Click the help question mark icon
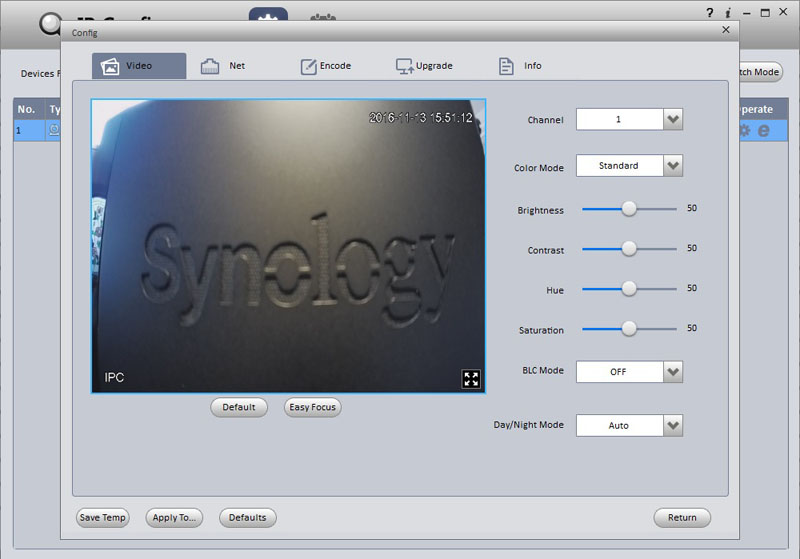 (711, 12)
